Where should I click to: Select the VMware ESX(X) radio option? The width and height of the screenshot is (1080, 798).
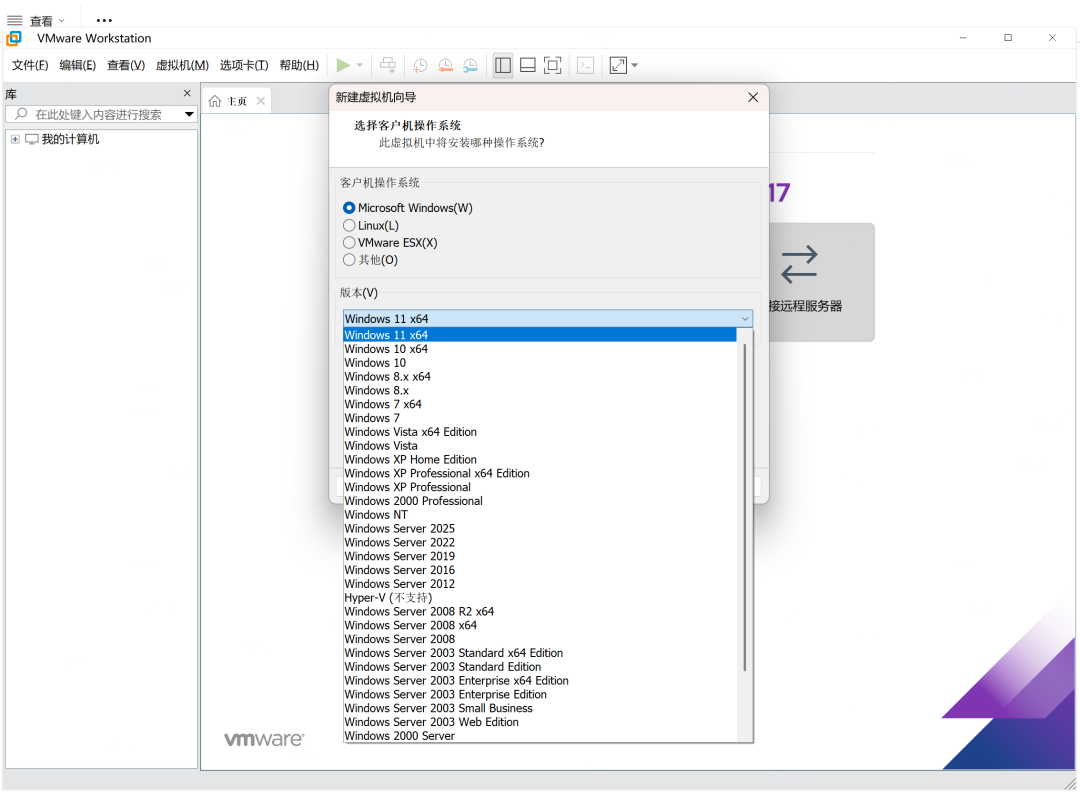coord(349,242)
